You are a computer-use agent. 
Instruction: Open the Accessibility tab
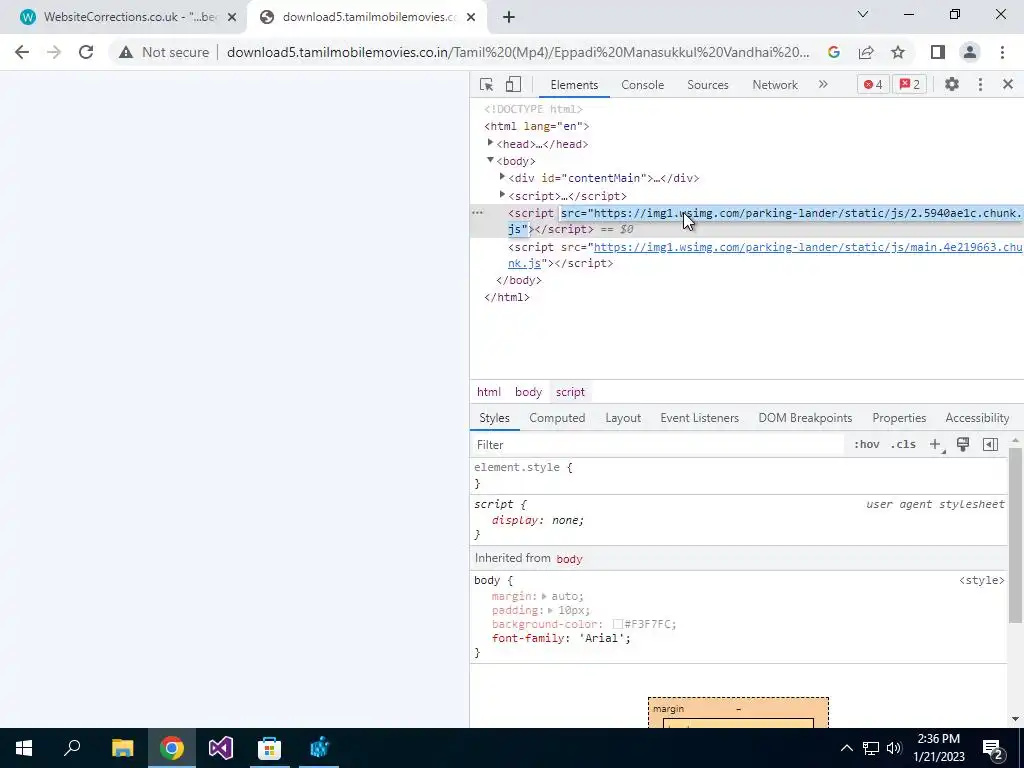click(x=977, y=418)
